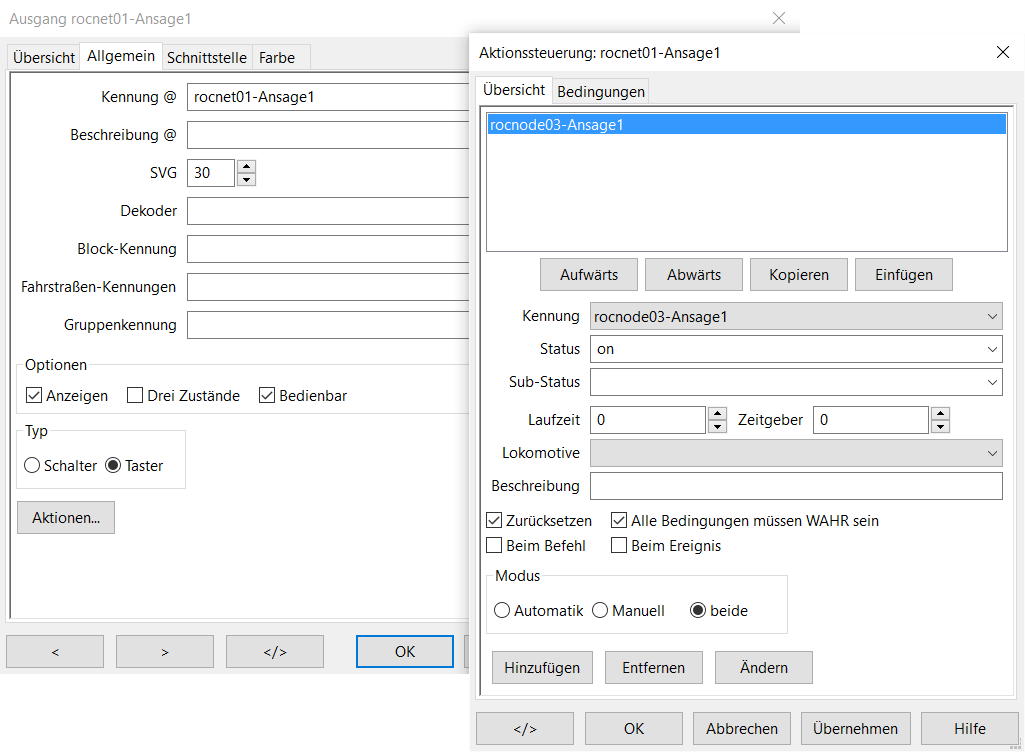Open the Schnittstelle tab
This screenshot has height=752, width=1025.
(206, 58)
